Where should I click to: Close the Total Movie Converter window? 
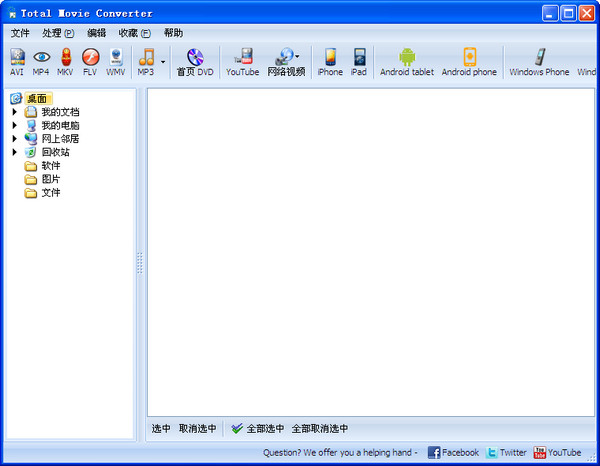(x=587, y=14)
